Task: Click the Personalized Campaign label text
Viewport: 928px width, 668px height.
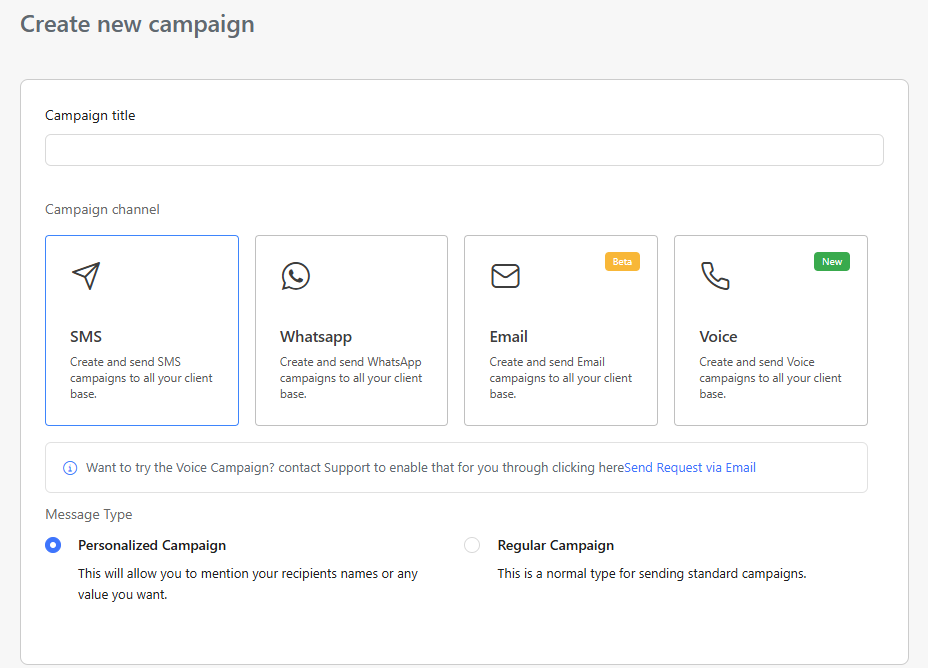Action: 152,546
